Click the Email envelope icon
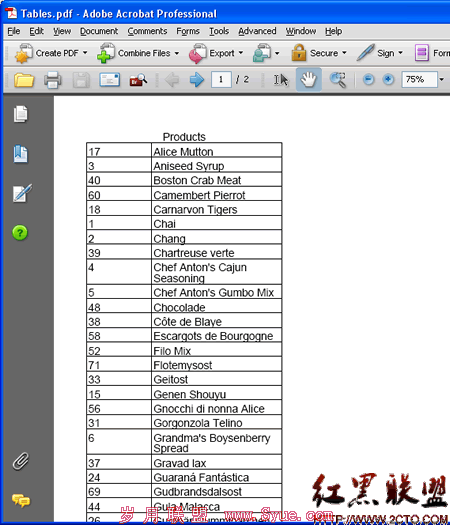Screen dimensions: 450x525 pyautogui.click(x=109, y=80)
